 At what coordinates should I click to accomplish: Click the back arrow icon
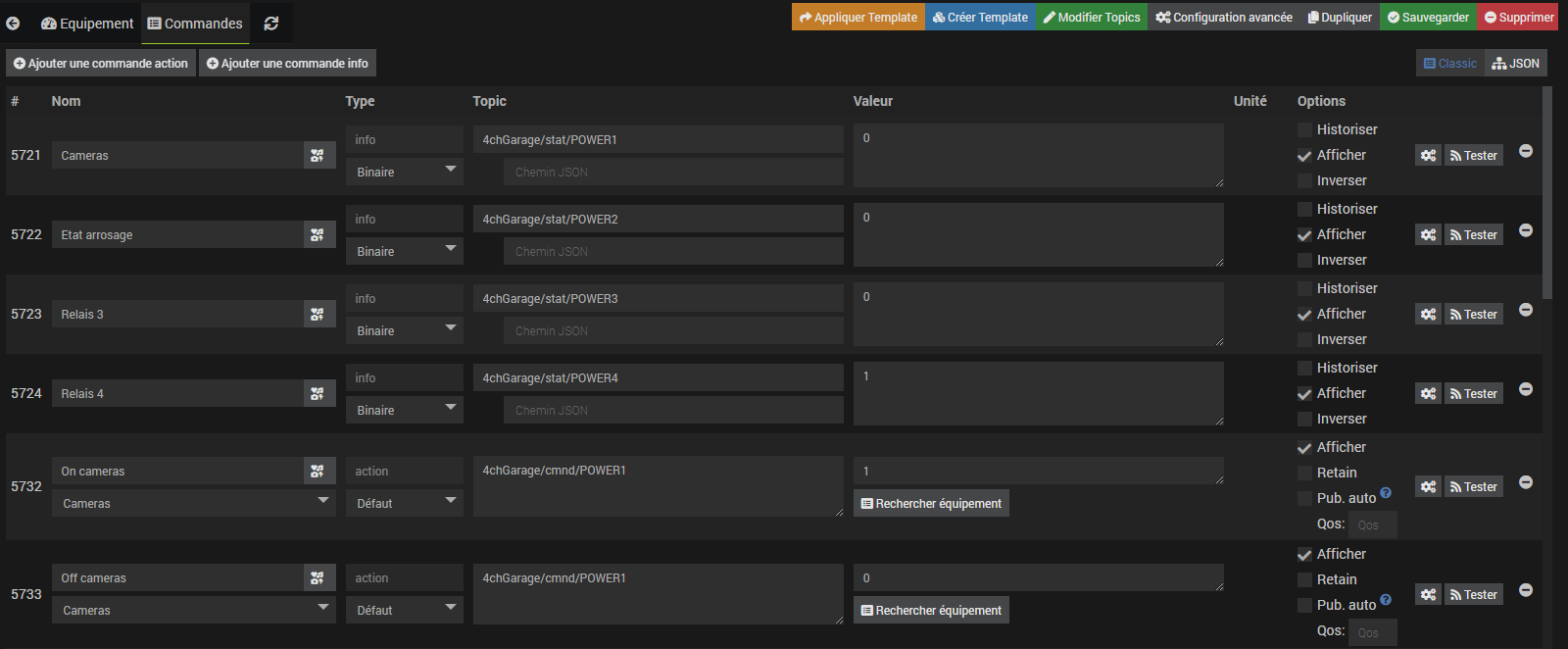click(x=13, y=24)
